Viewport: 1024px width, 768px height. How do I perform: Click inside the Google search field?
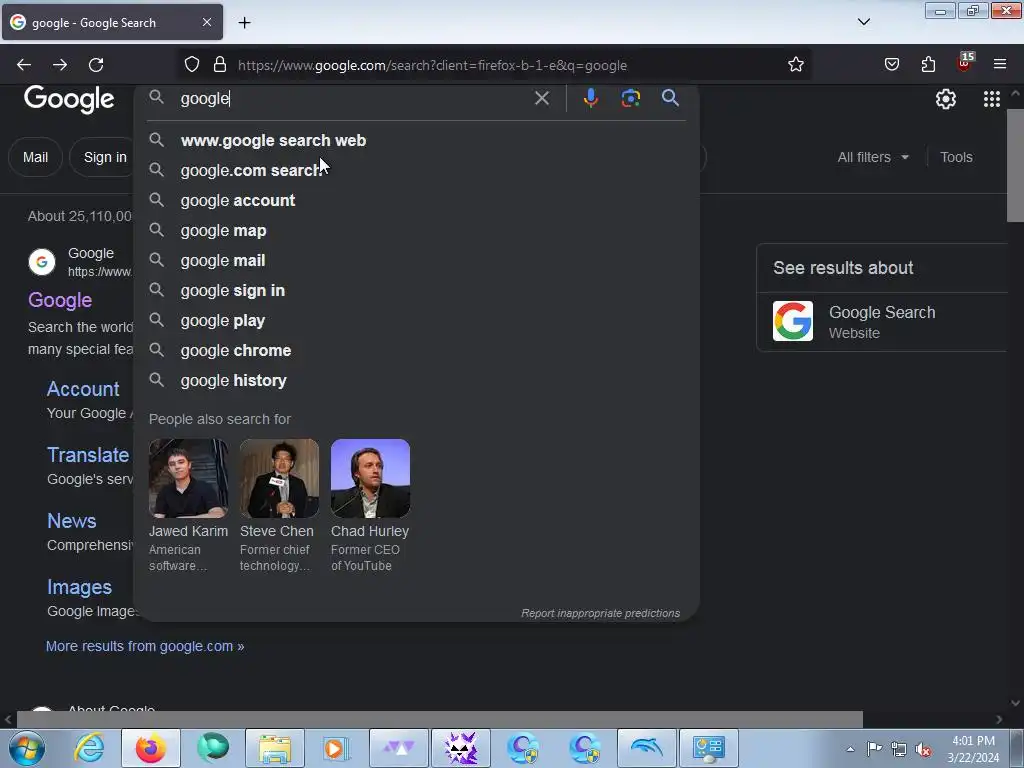(353, 99)
